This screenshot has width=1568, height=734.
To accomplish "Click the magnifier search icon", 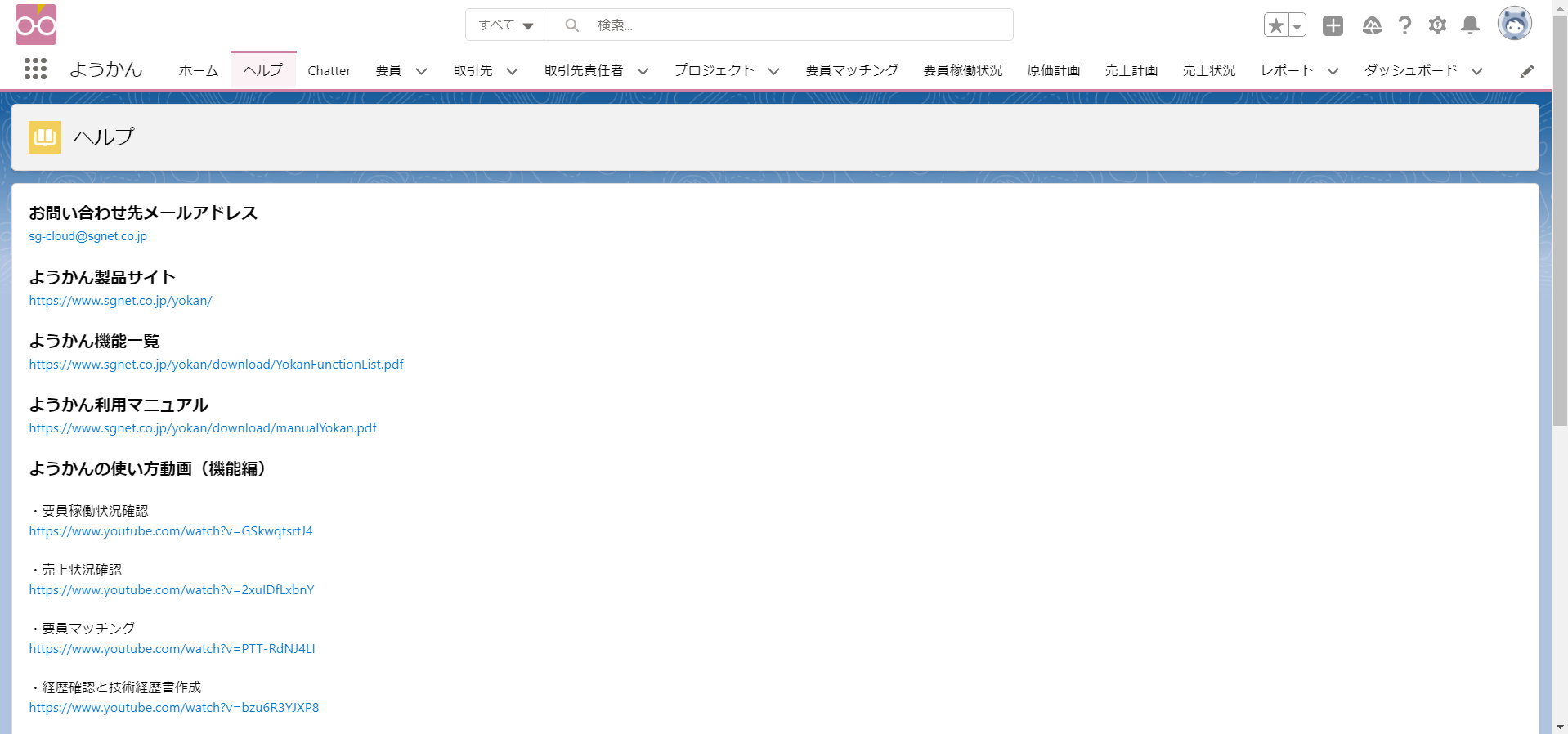I will 572,25.
